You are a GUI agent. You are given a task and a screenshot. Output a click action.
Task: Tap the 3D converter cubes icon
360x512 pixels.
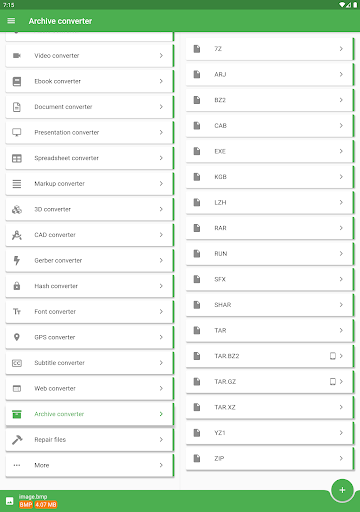tap(17, 209)
